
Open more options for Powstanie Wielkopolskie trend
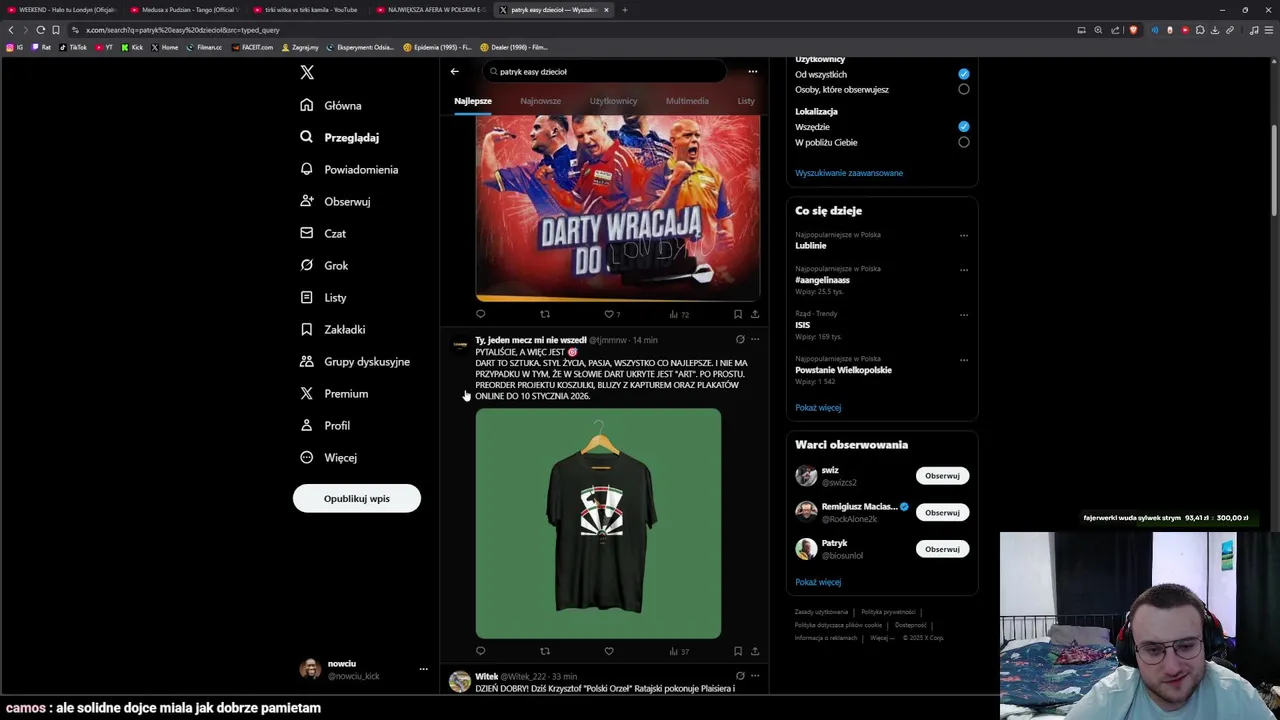[x=964, y=360]
